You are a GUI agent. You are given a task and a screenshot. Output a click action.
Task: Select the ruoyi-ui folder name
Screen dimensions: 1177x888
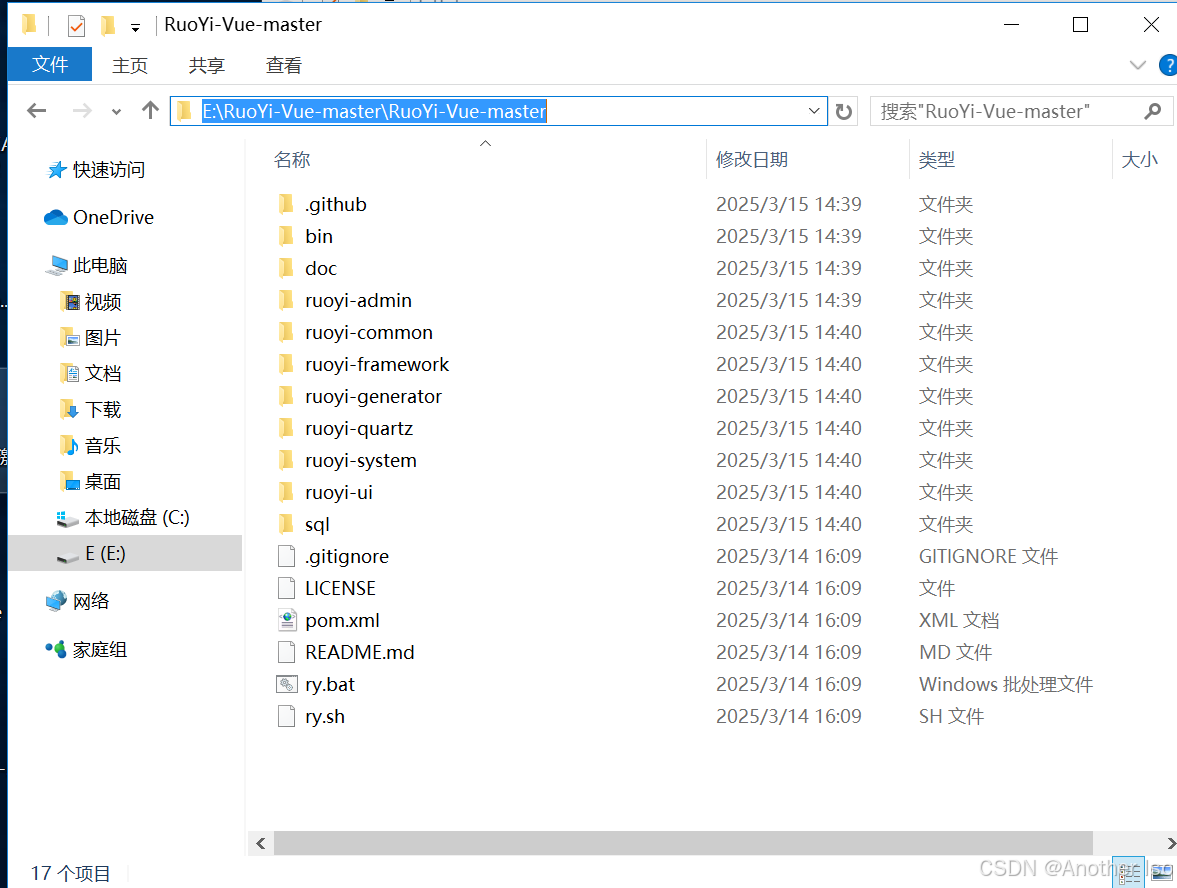tap(339, 492)
